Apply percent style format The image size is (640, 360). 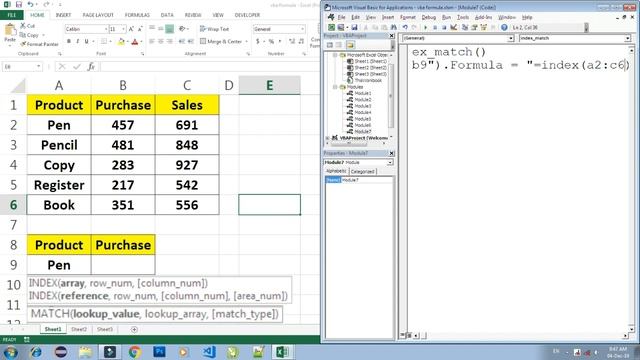pyautogui.click(x=271, y=41)
